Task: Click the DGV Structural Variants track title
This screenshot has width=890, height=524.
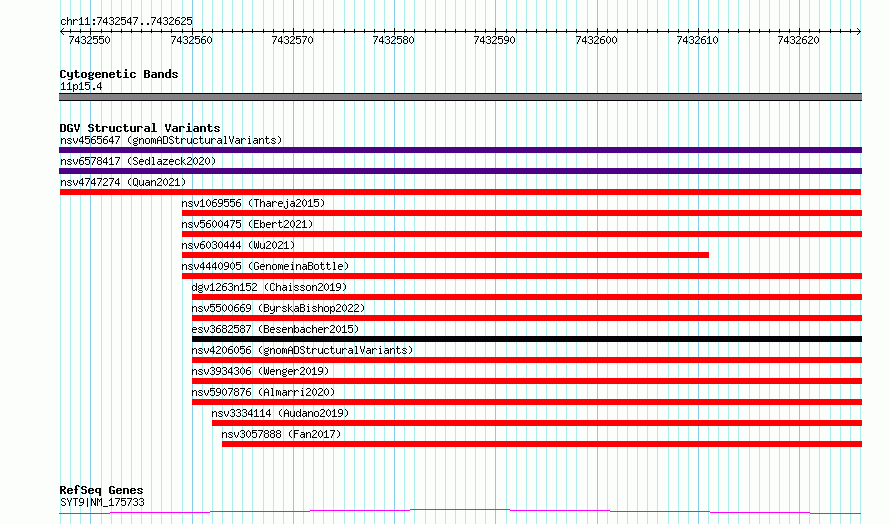Action: click(140, 128)
